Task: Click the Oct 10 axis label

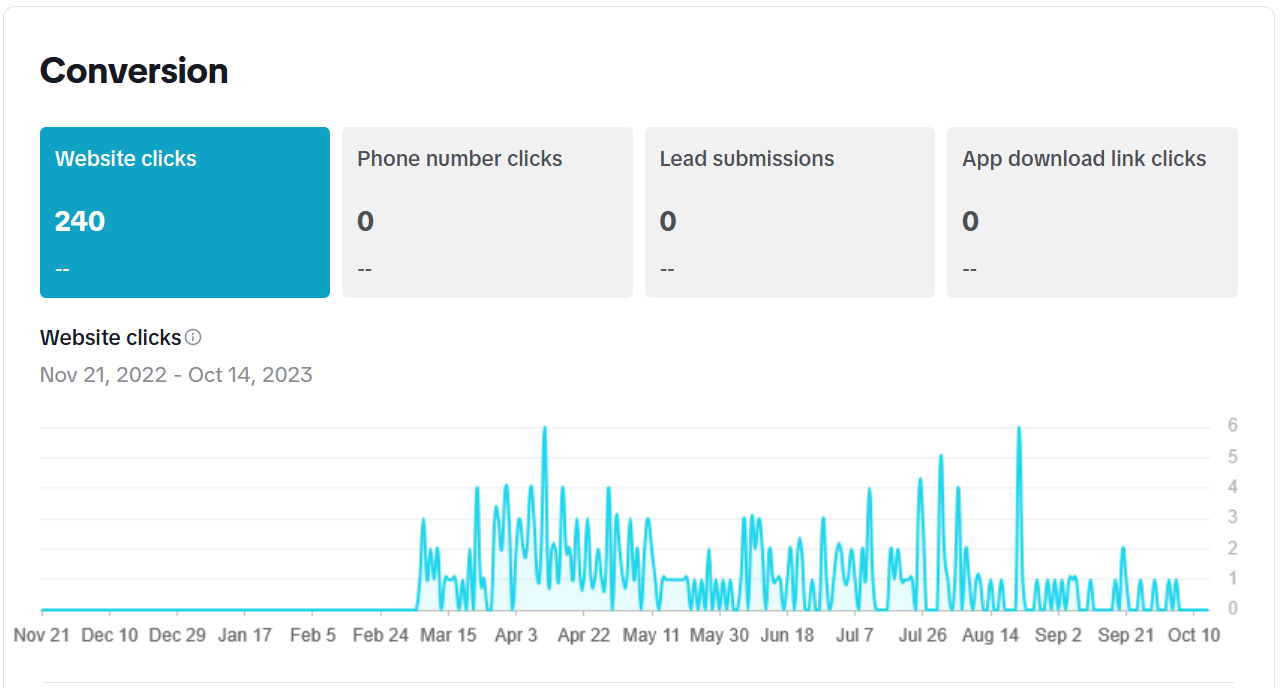Action: point(1193,634)
